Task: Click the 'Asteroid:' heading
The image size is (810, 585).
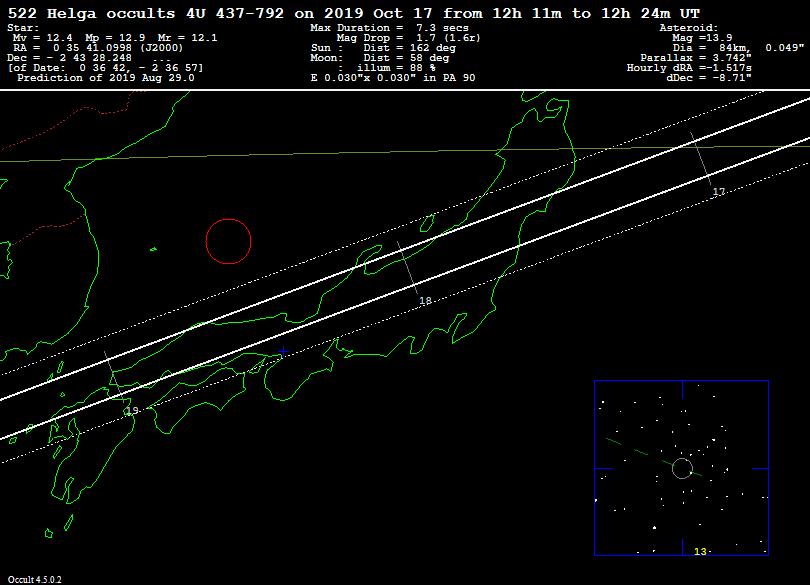Action: pos(689,28)
